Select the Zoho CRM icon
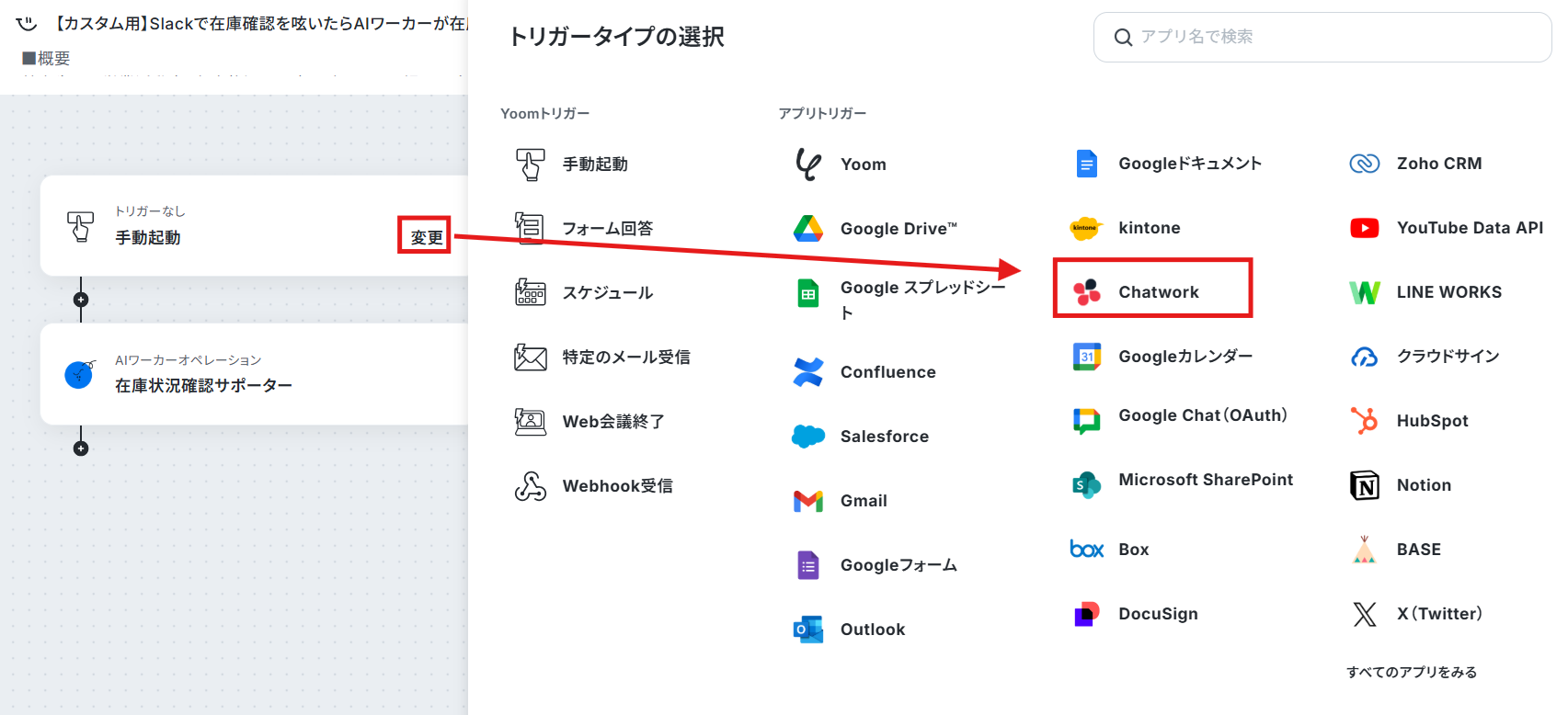This screenshot has height=715, width=1568. 1365,164
